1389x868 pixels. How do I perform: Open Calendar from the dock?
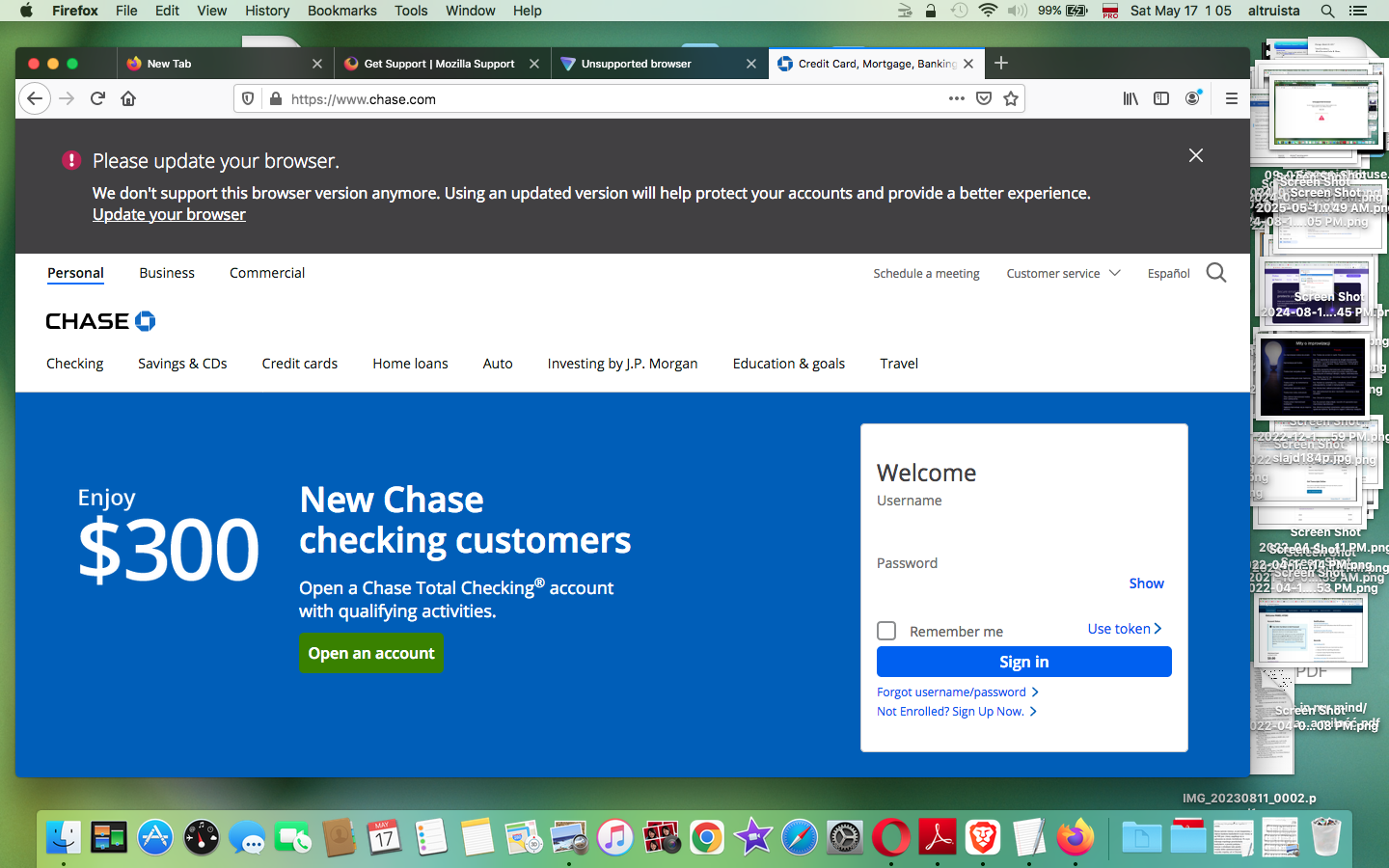point(385,837)
